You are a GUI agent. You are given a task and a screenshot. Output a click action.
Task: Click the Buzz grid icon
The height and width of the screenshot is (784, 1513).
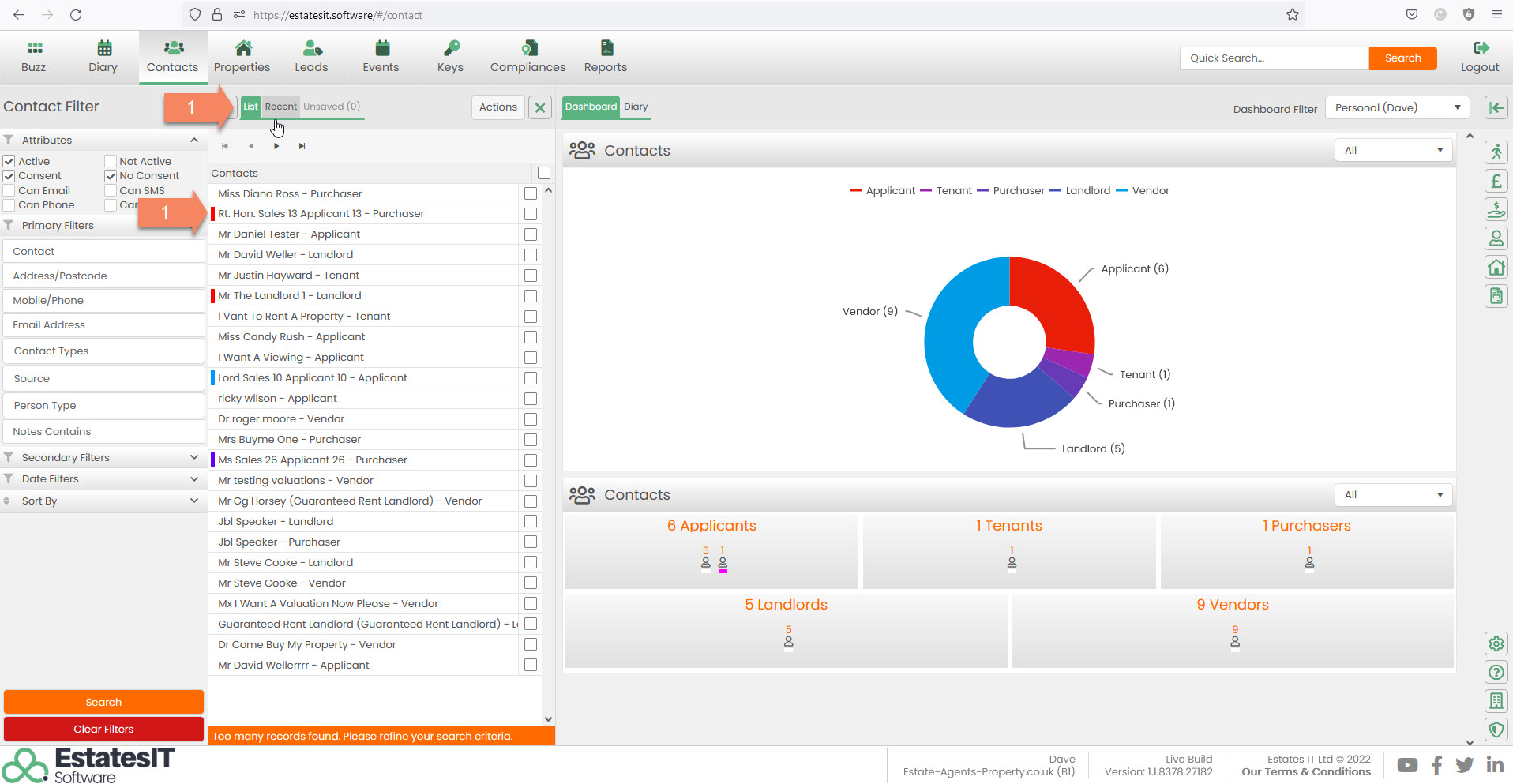pyautogui.click(x=34, y=48)
